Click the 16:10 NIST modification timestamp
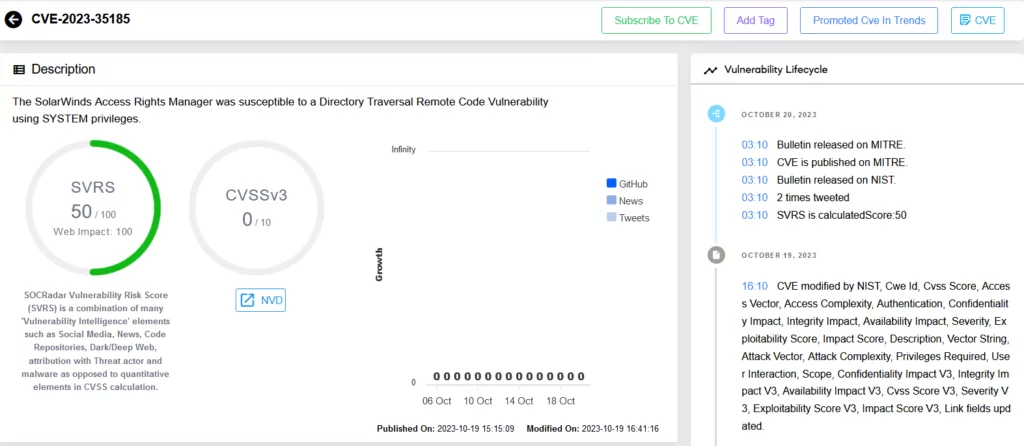1024x446 pixels. (754, 286)
